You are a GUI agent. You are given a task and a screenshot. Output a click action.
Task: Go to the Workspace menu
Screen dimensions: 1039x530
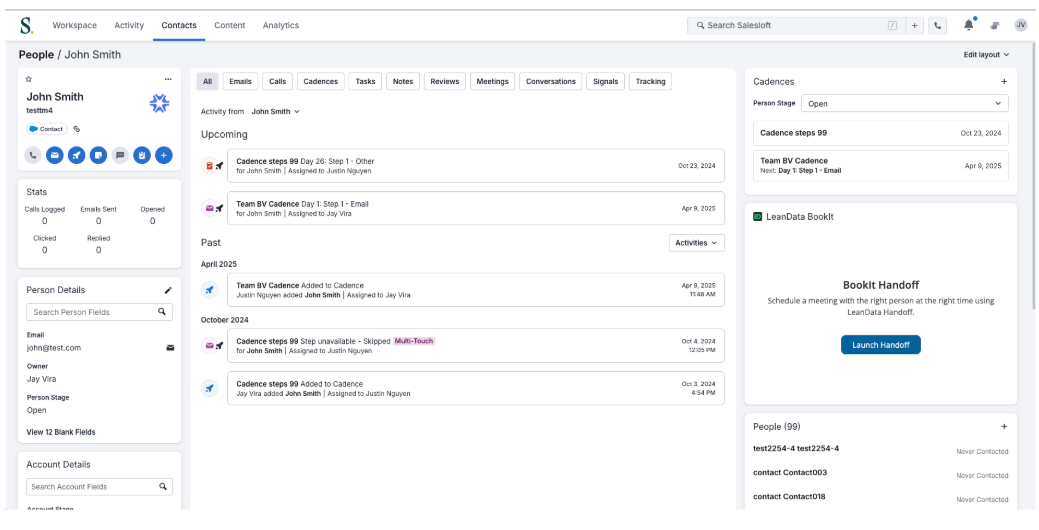click(75, 25)
